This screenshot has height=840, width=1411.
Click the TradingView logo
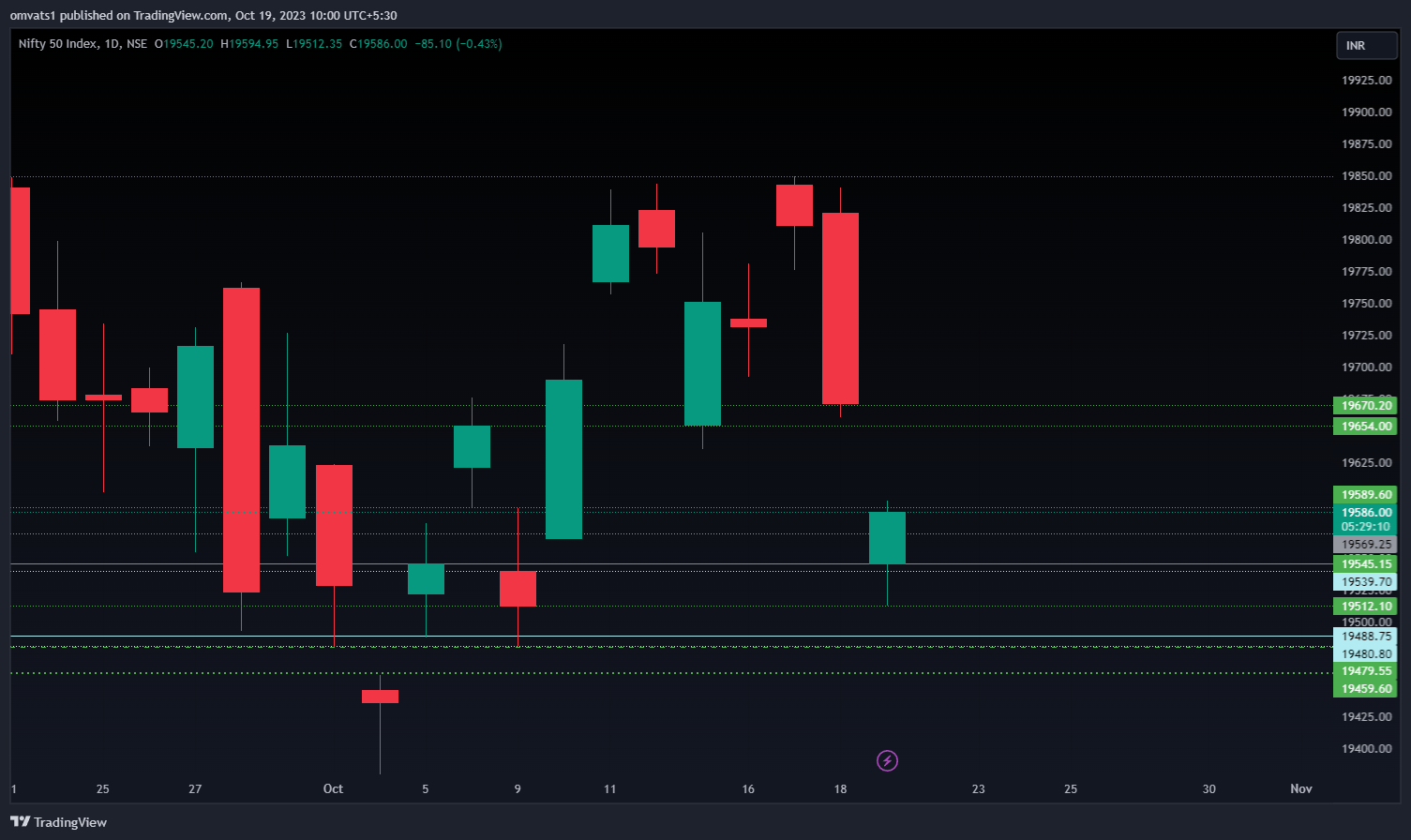(58, 822)
